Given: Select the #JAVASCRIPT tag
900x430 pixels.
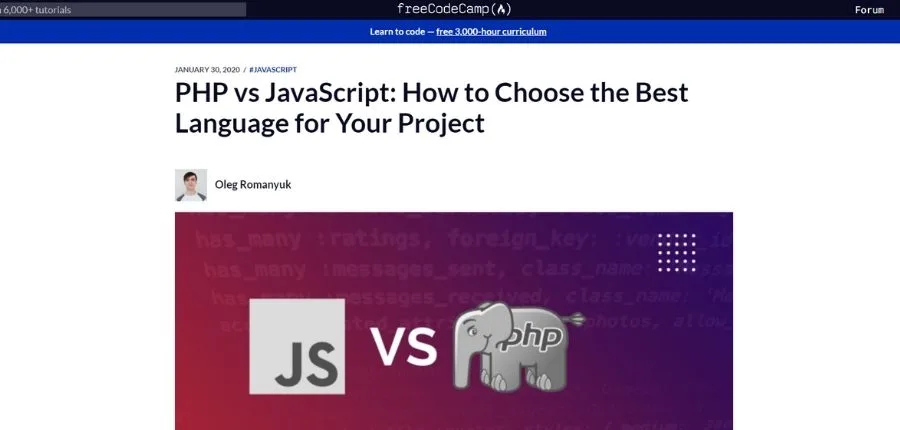Looking at the screenshot, I should tap(273, 70).
